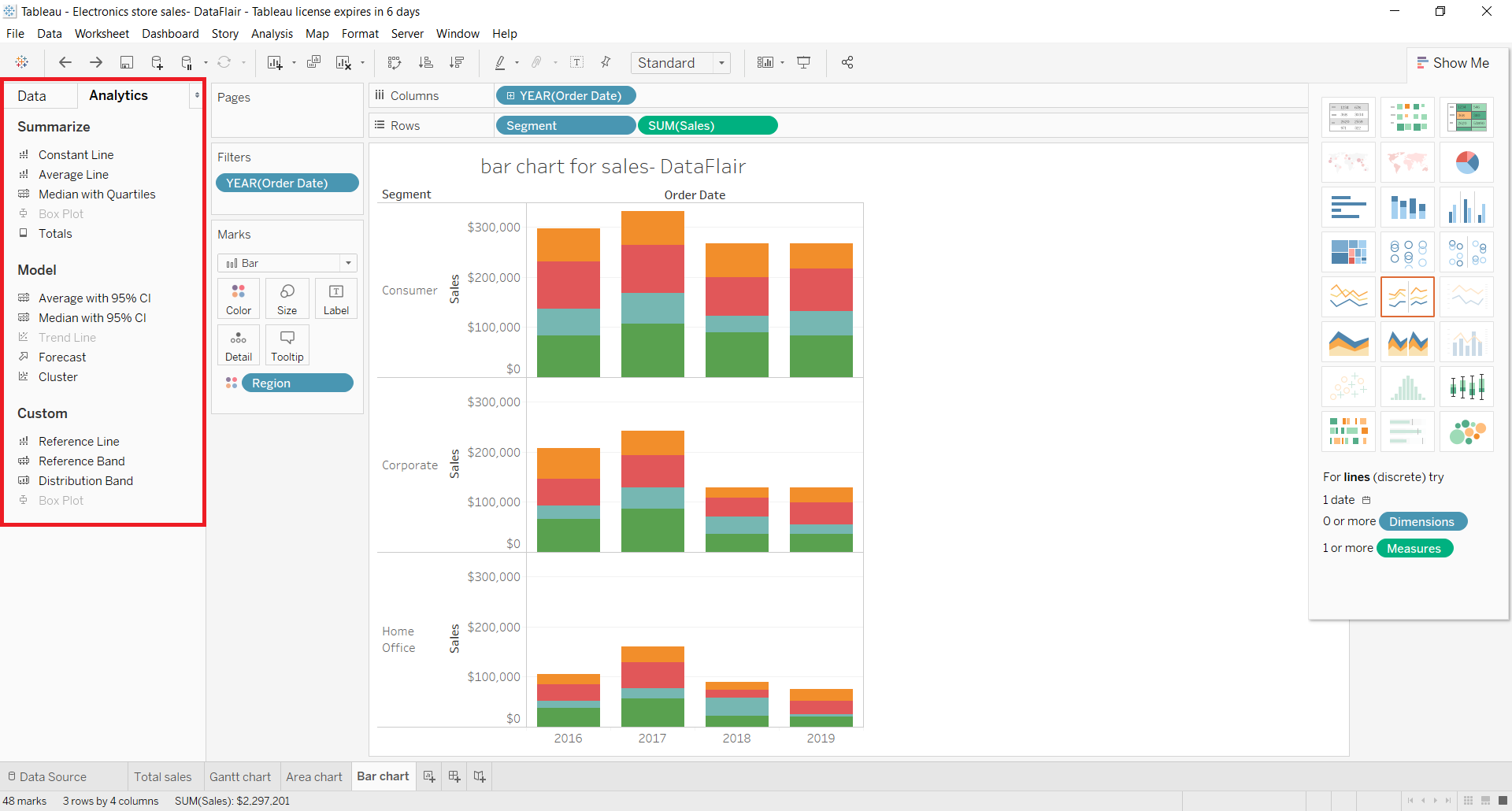Save the workbook using the disk icon
Screen dimensions: 1512x811
click(x=126, y=62)
